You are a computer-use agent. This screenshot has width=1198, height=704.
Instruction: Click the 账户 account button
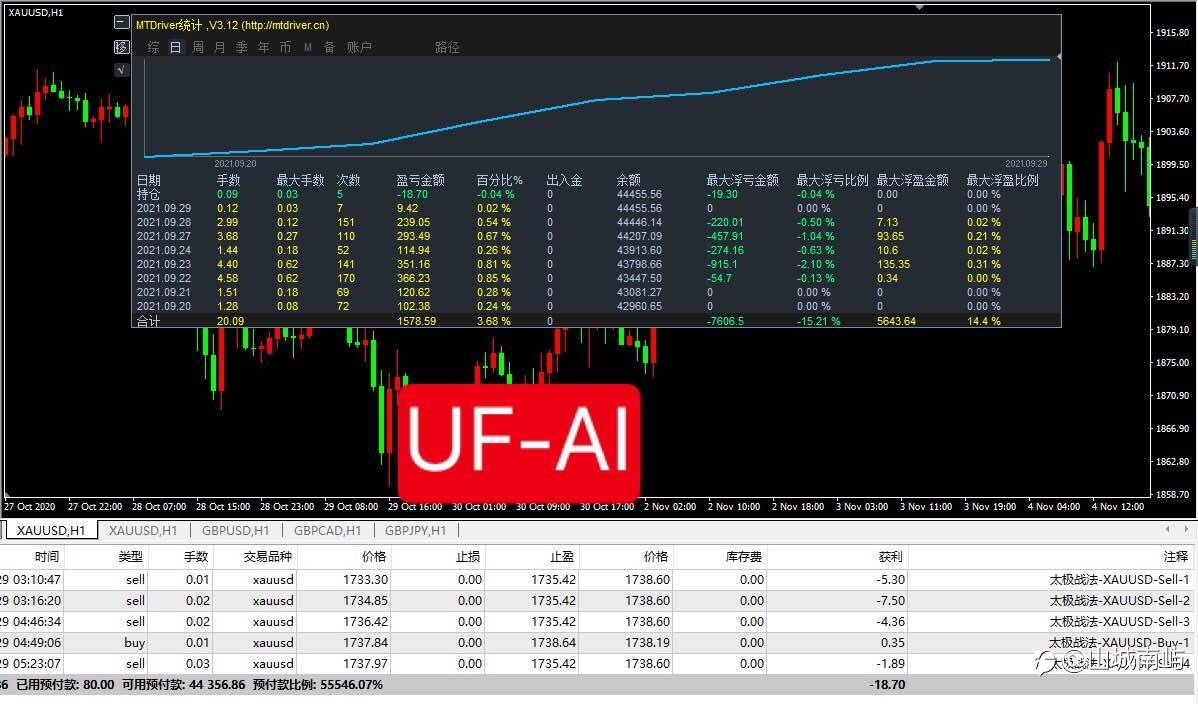tap(359, 47)
